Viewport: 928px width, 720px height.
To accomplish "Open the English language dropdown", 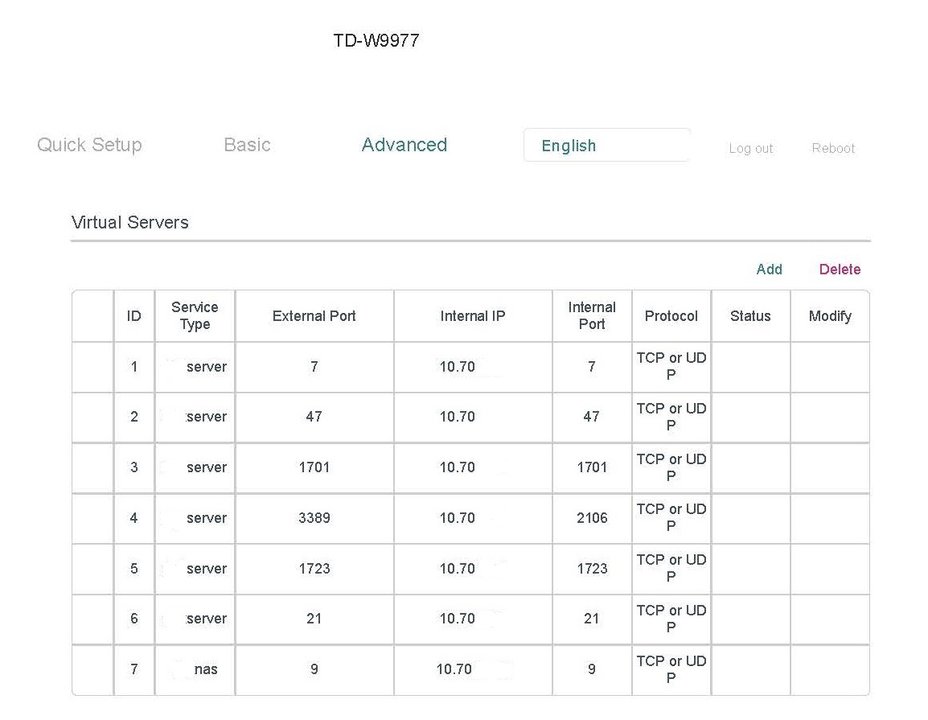I will point(607,145).
